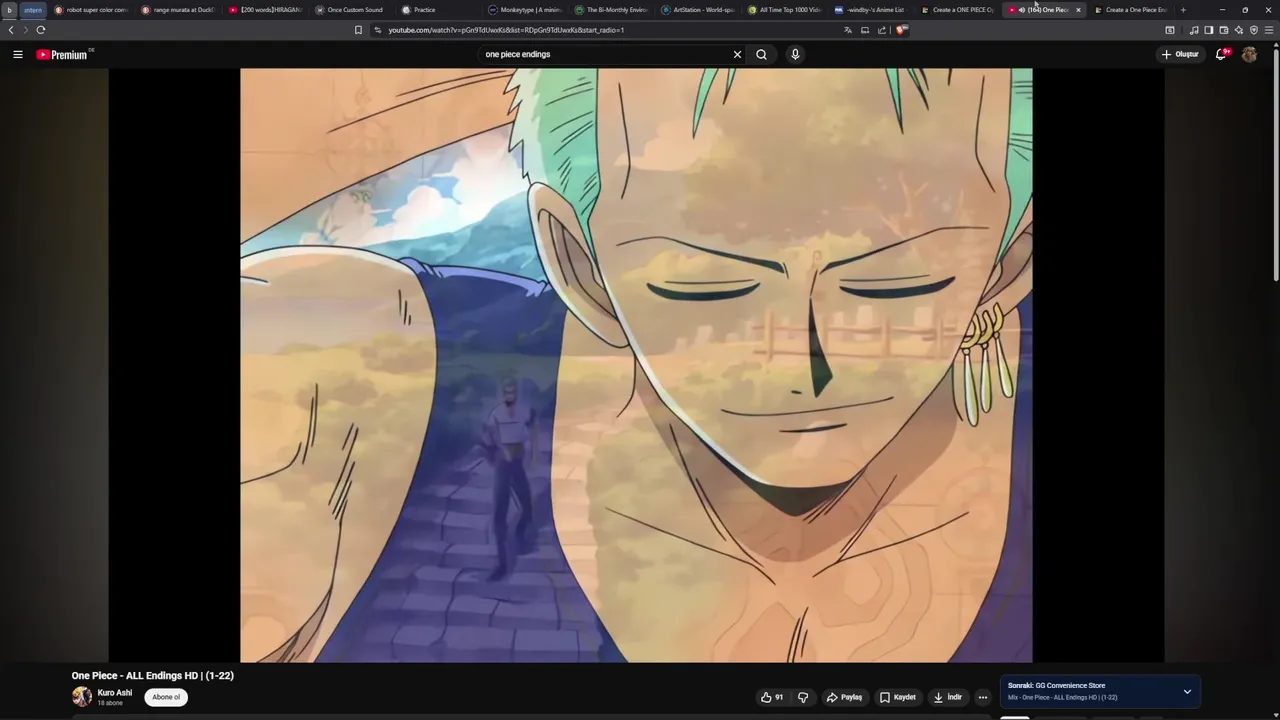Mute audio on the One Piece tab
The image size is (1280, 720).
[x=1022, y=10]
